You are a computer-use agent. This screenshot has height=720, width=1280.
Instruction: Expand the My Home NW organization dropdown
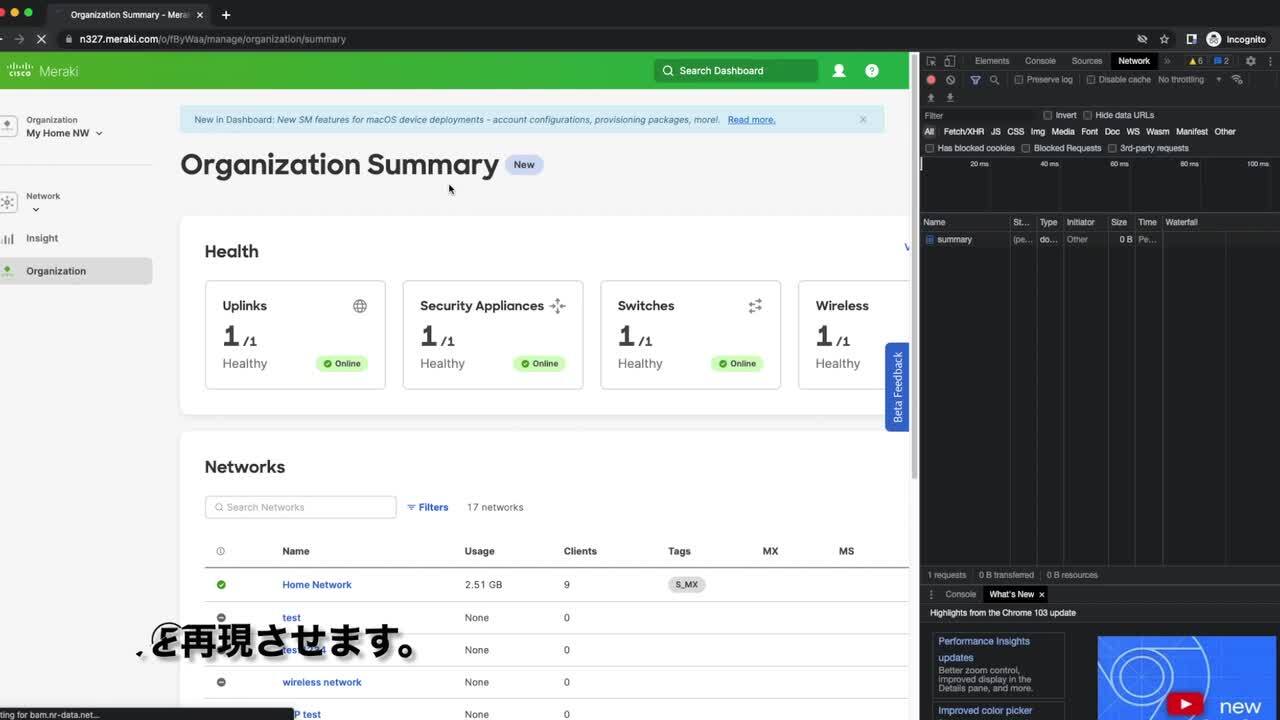(98, 133)
